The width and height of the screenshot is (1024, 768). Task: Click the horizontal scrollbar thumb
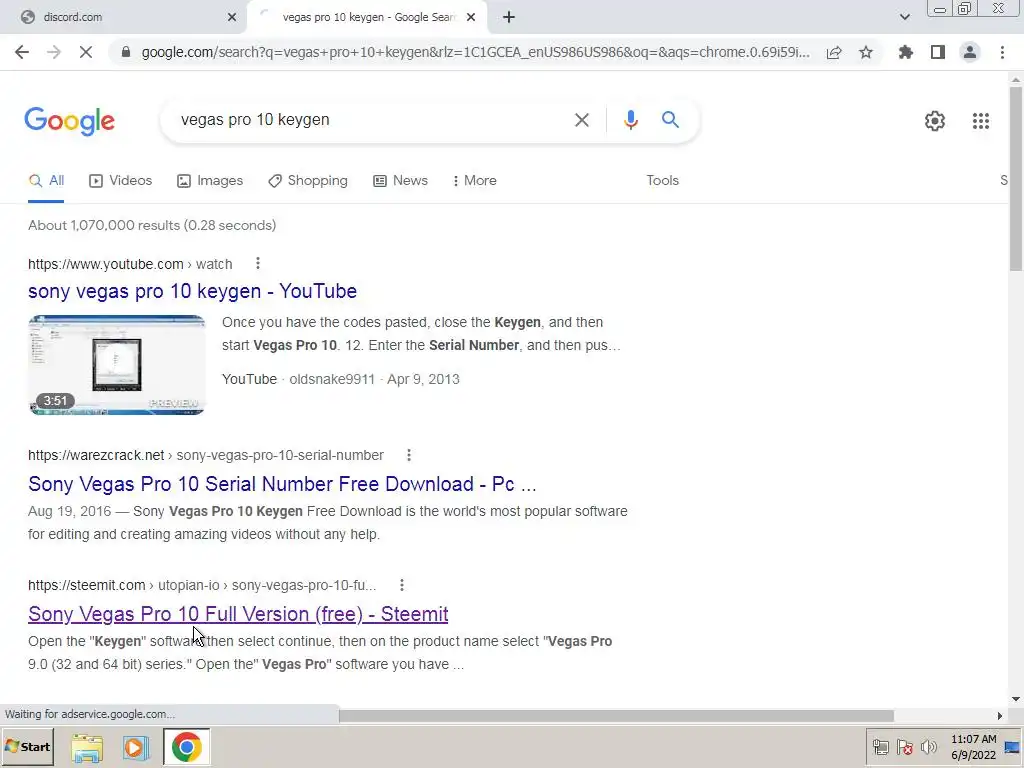pos(616,716)
